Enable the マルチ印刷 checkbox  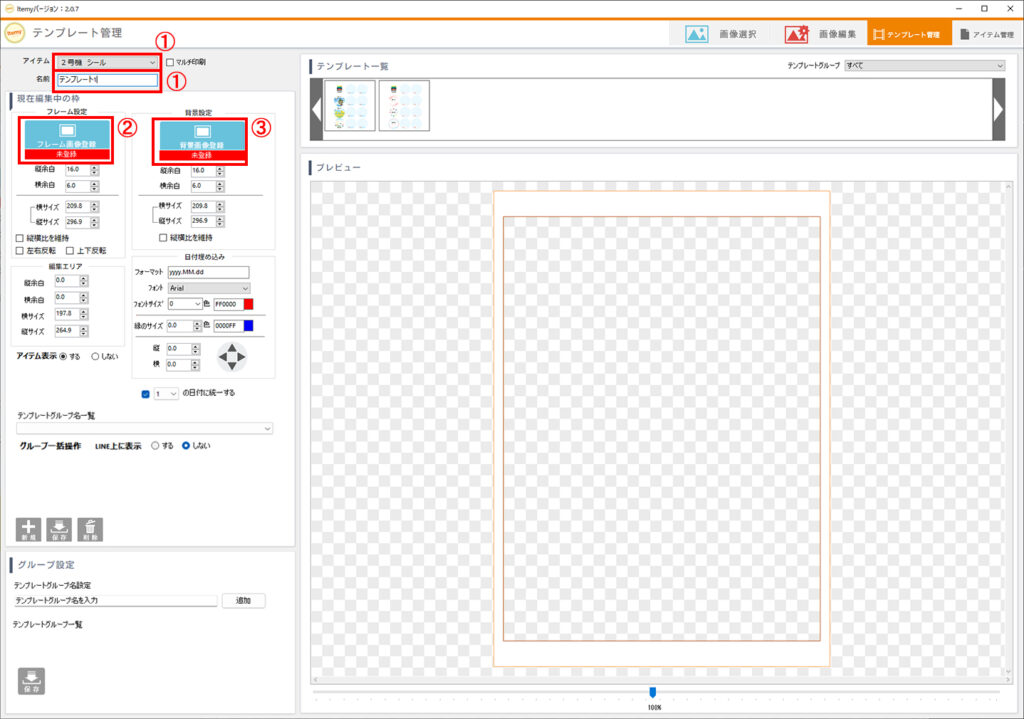(170, 62)
